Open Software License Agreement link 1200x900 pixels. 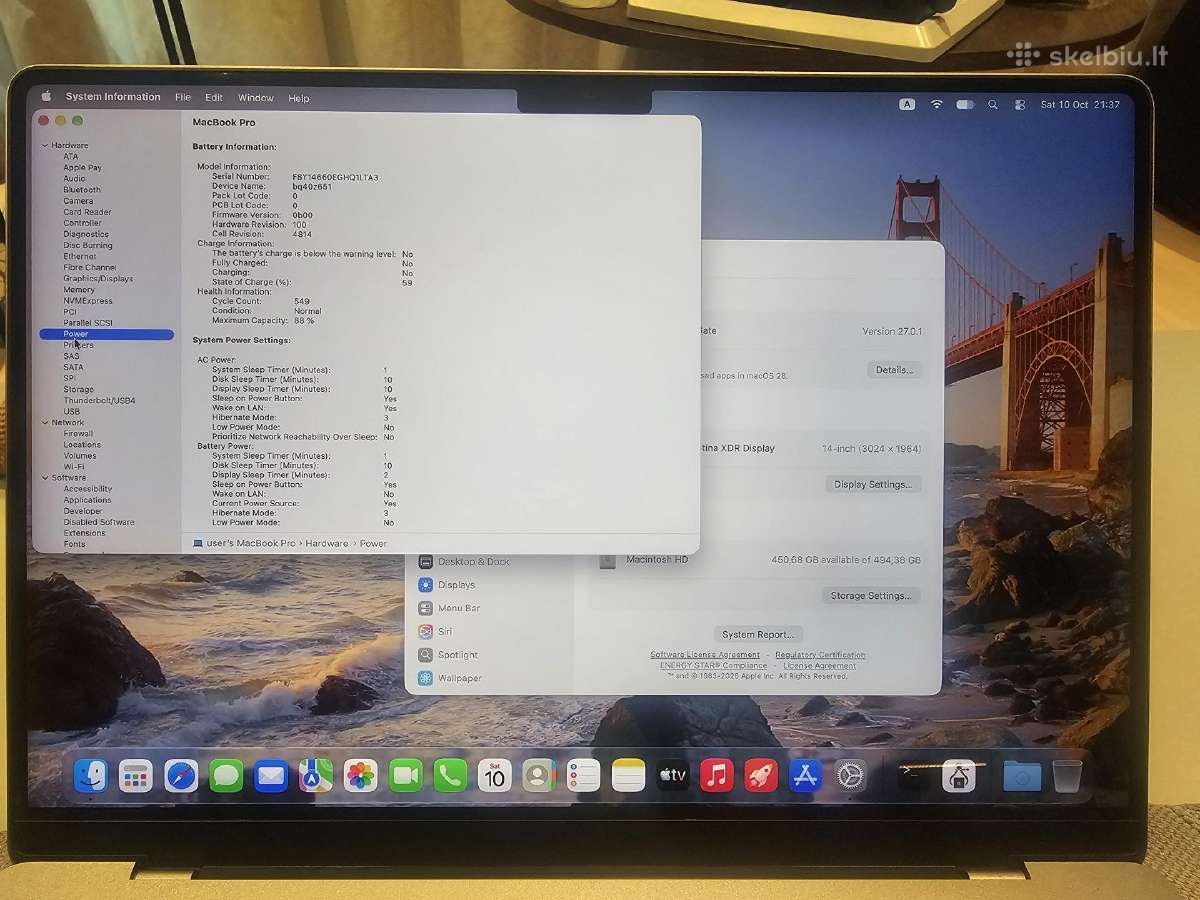pos(705,655)
